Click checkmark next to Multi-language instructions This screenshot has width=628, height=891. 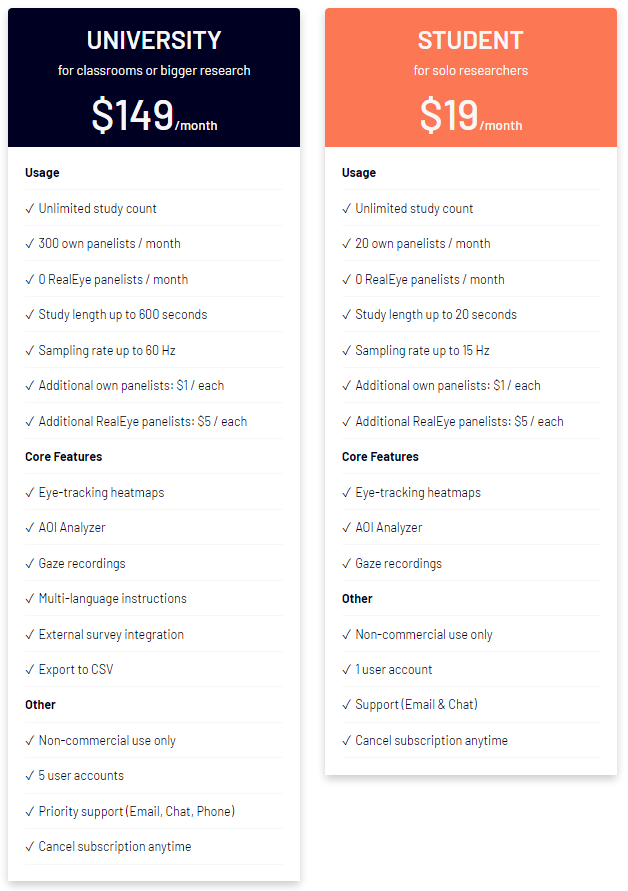30,599
